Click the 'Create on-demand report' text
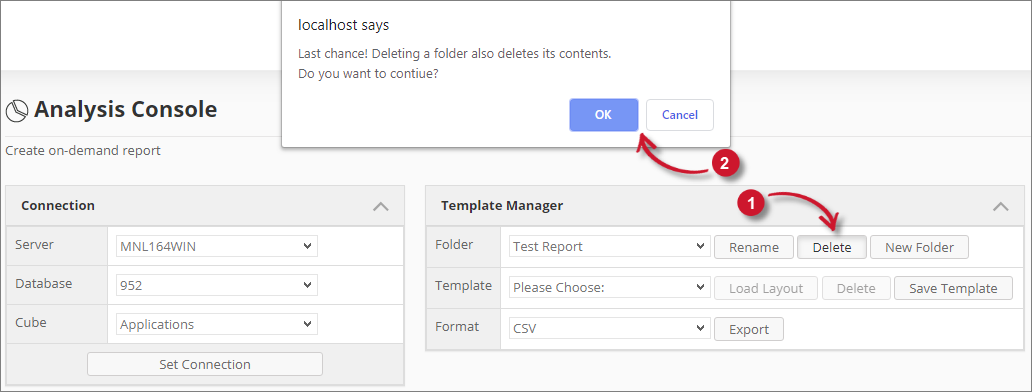Screen dimensions: 1032x392 pyautogui.click(x=83, y=151)
